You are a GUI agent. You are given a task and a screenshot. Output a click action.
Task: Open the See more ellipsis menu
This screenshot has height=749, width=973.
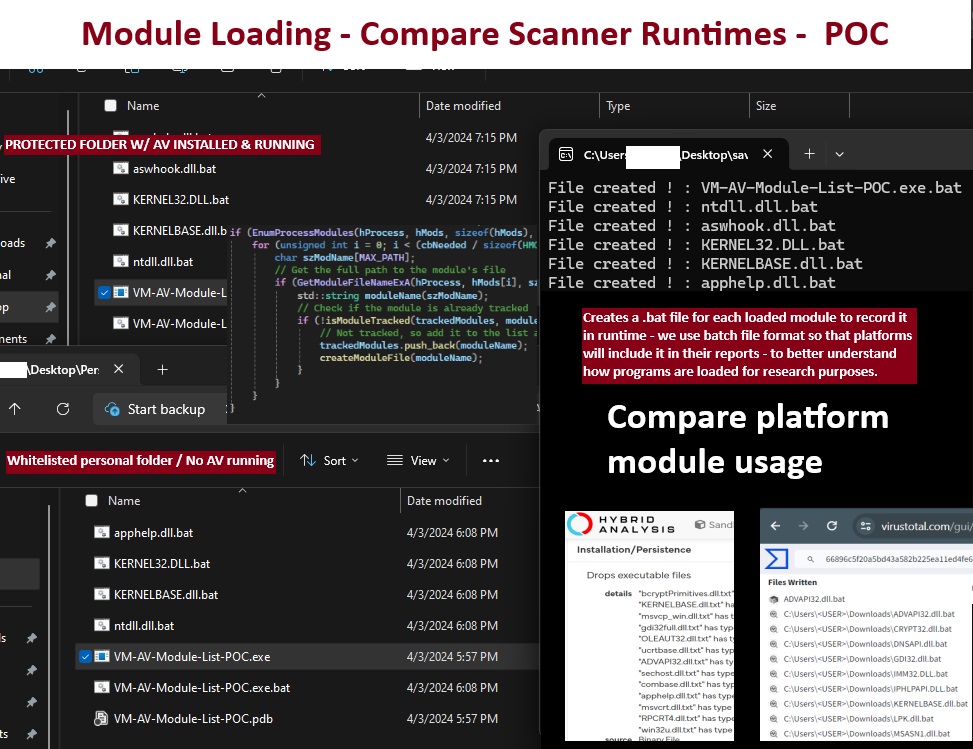pyautogui.click(x=491, y=460)
